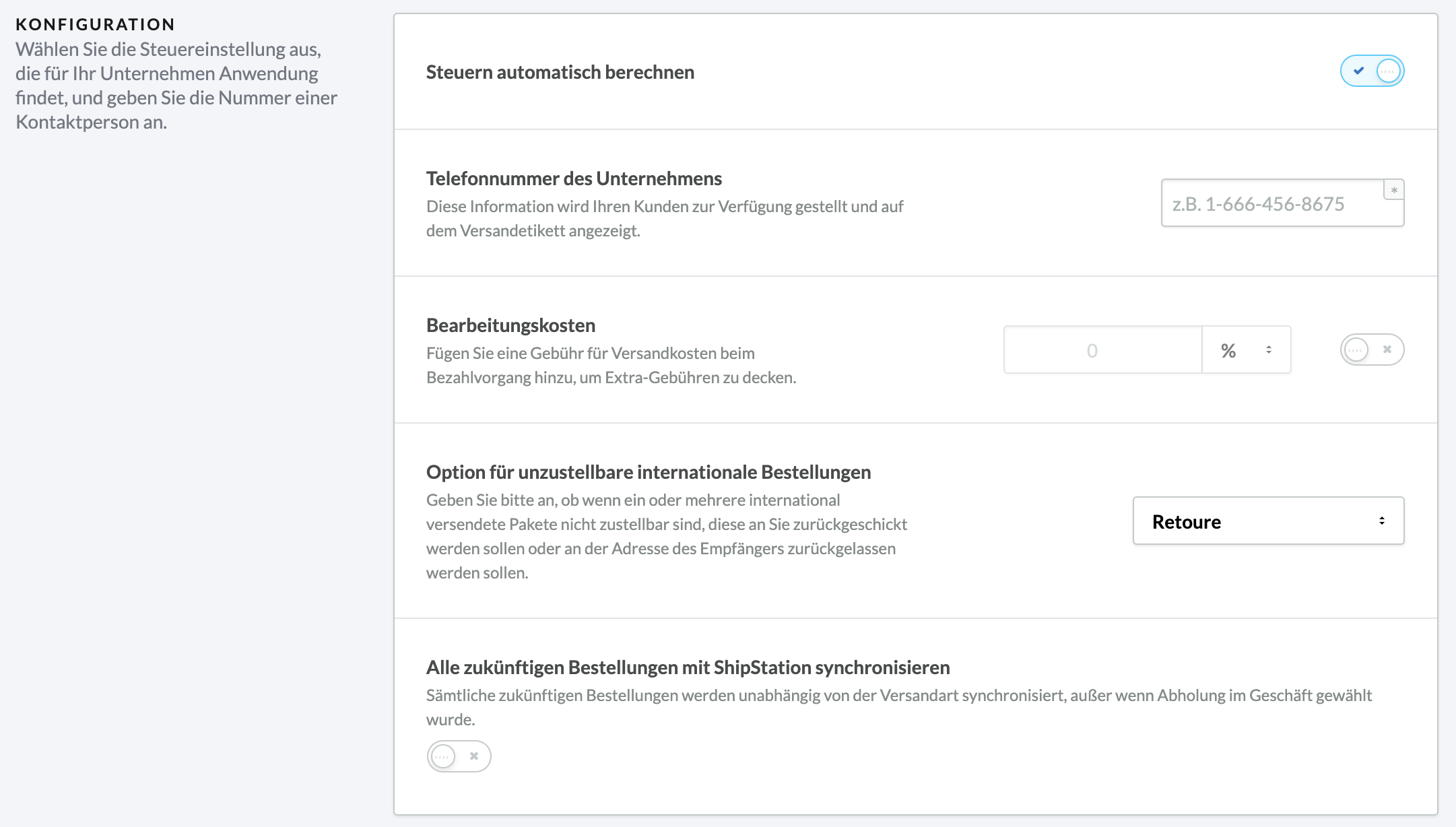
Task: Click the description starting 'Geben Sie bitte an'
Action: point(667,536)
